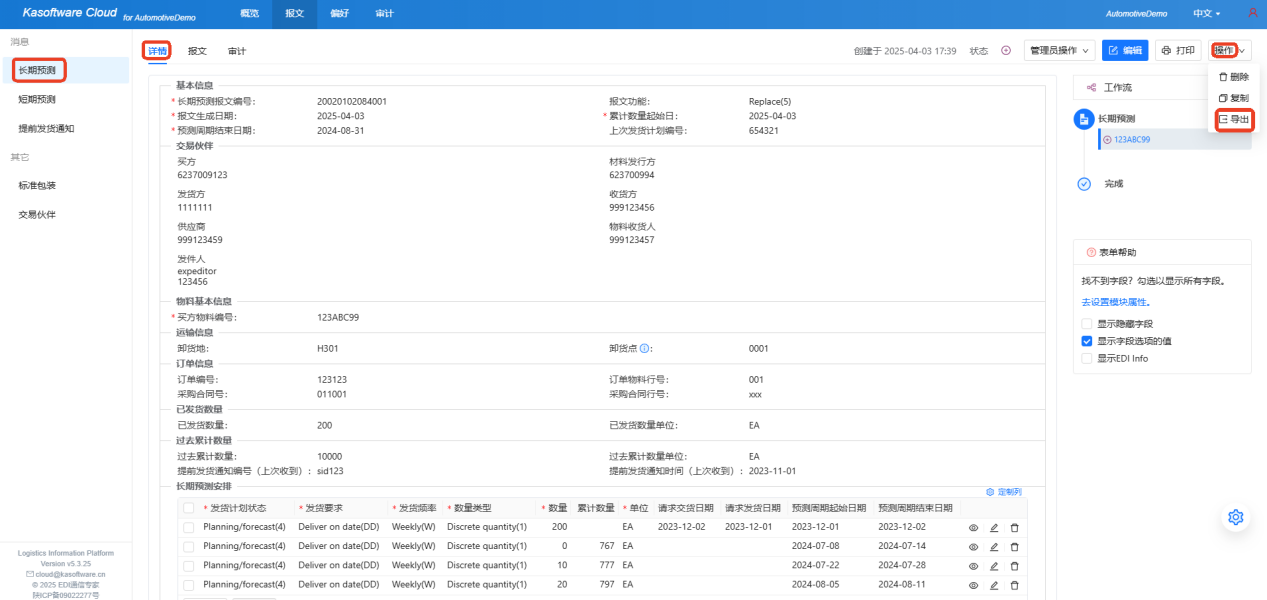Click the trash icon for the quantity 20 row
The height and width of the screenshot is (600, 1267).
click(x=1014, y=585)
